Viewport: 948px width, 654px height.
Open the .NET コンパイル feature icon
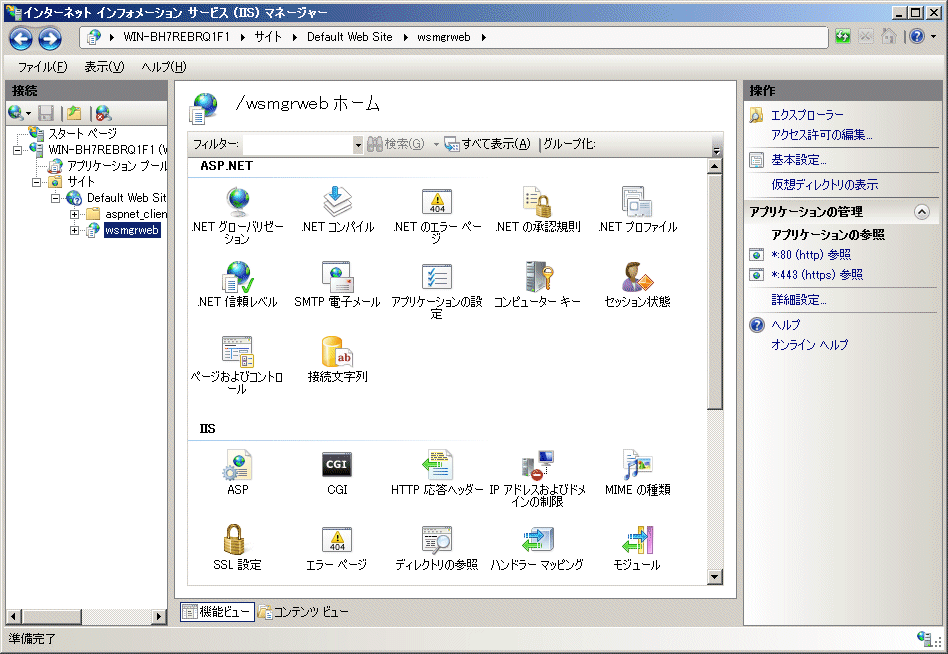point(337,203)
